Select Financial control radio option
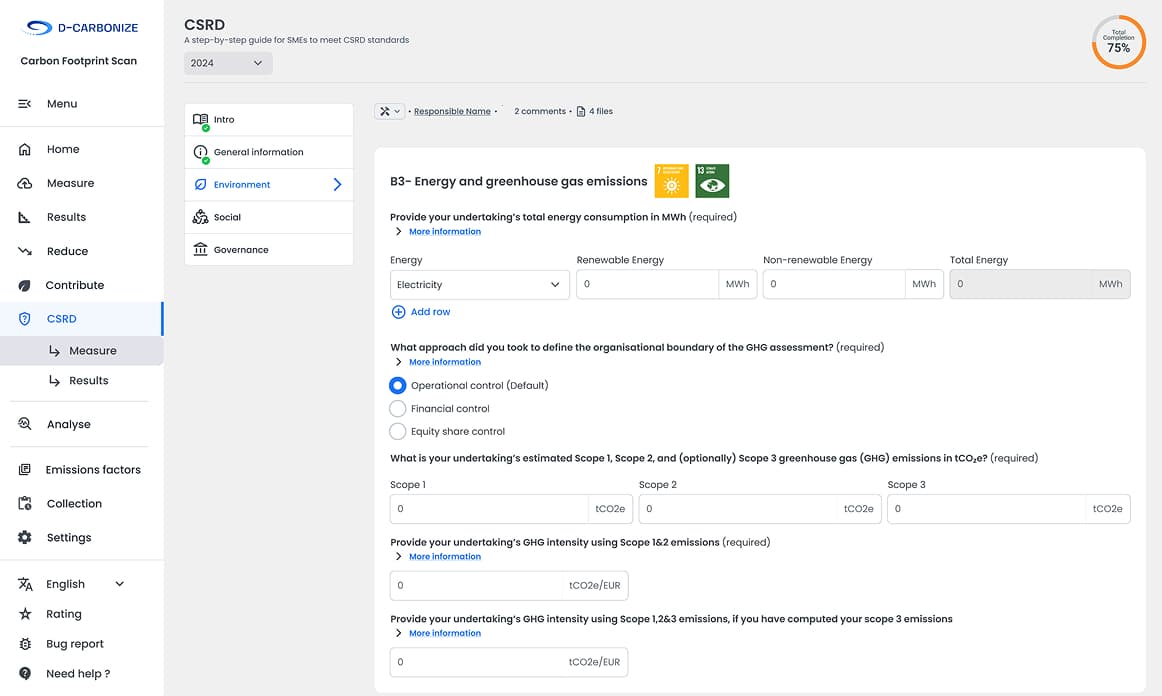The width and height of the screenshot is (1162, 696). (x=398, y=408)
